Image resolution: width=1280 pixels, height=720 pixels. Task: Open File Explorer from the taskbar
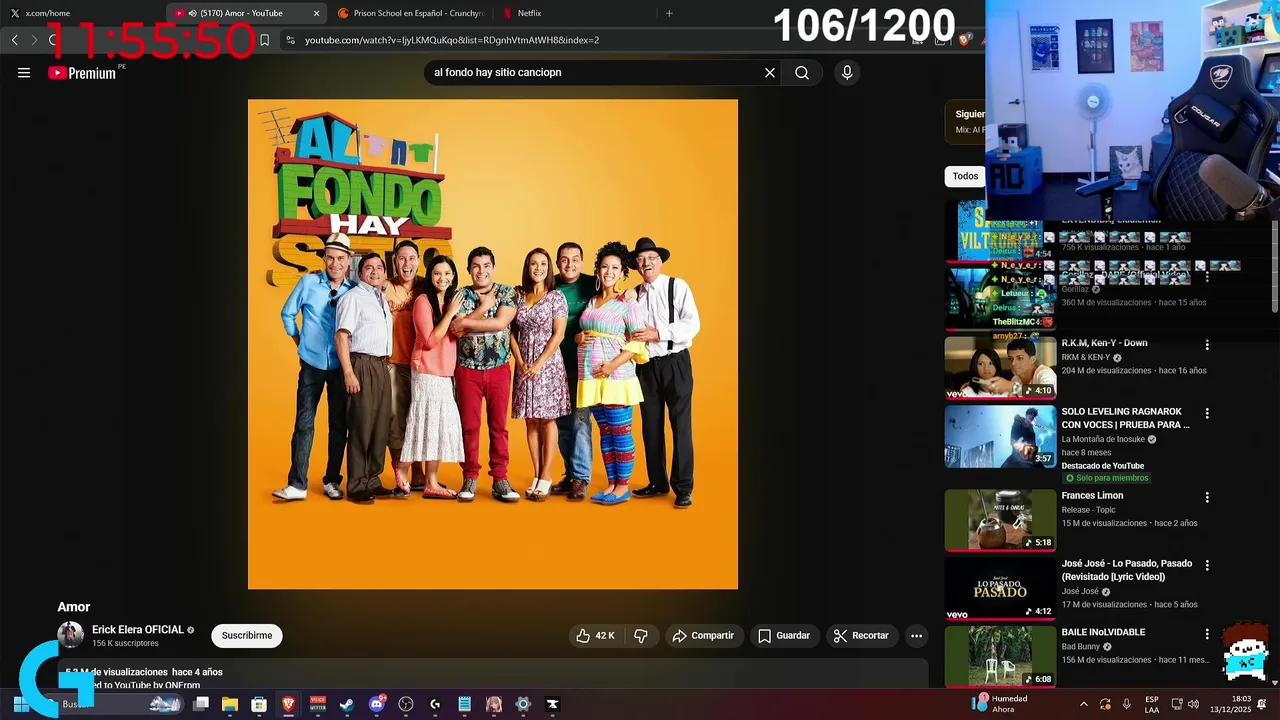tap(230, 704)
